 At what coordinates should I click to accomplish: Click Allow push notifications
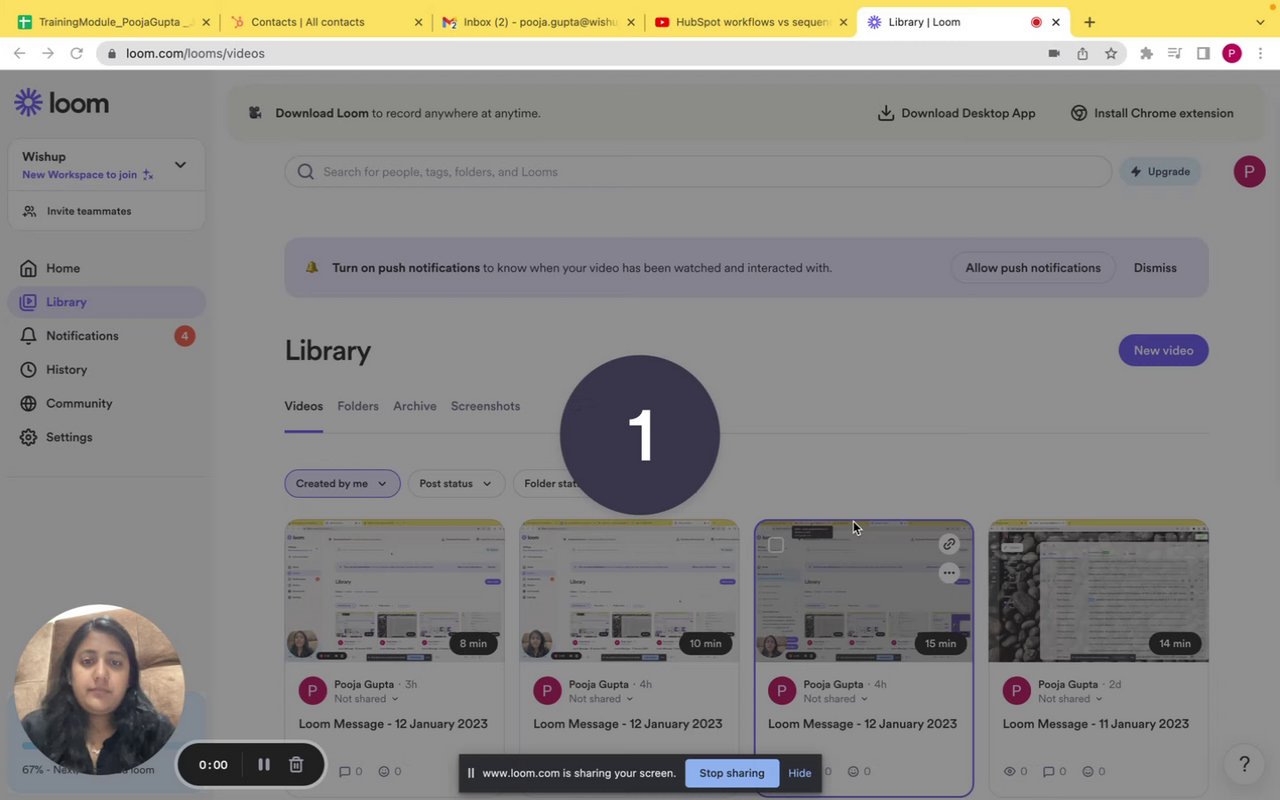pyautogui.click(x=1033, y=268)
